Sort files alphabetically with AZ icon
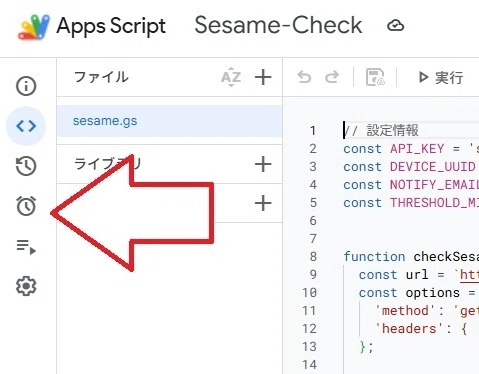479x374 pixels. 231,78
